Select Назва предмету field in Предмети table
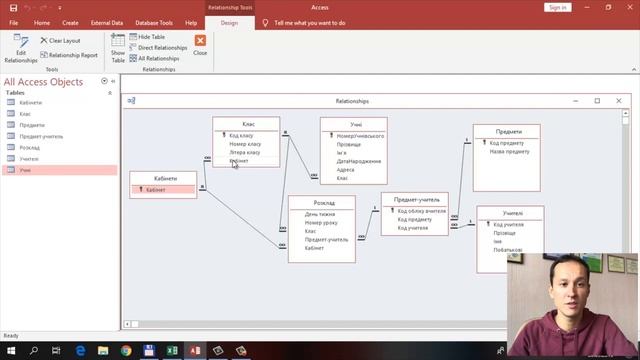 pos(509,151)
